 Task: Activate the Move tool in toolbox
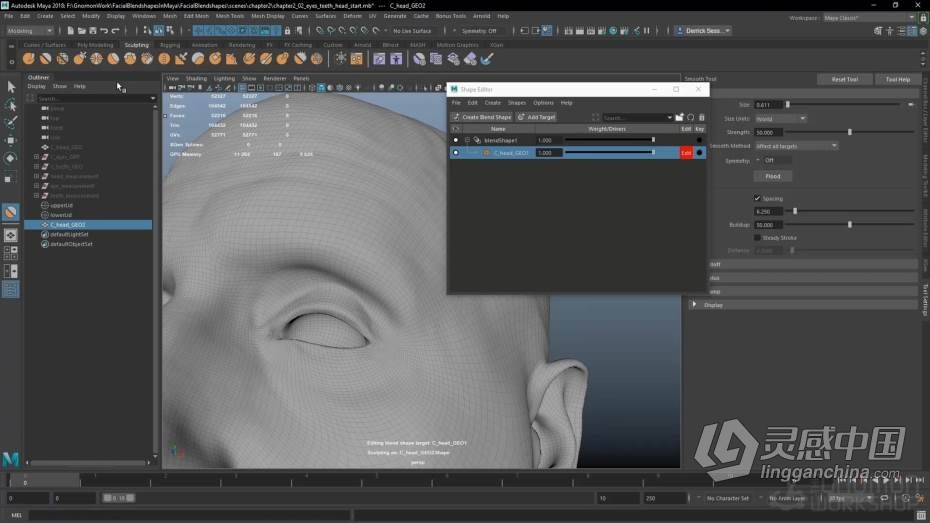pos(11,141)
